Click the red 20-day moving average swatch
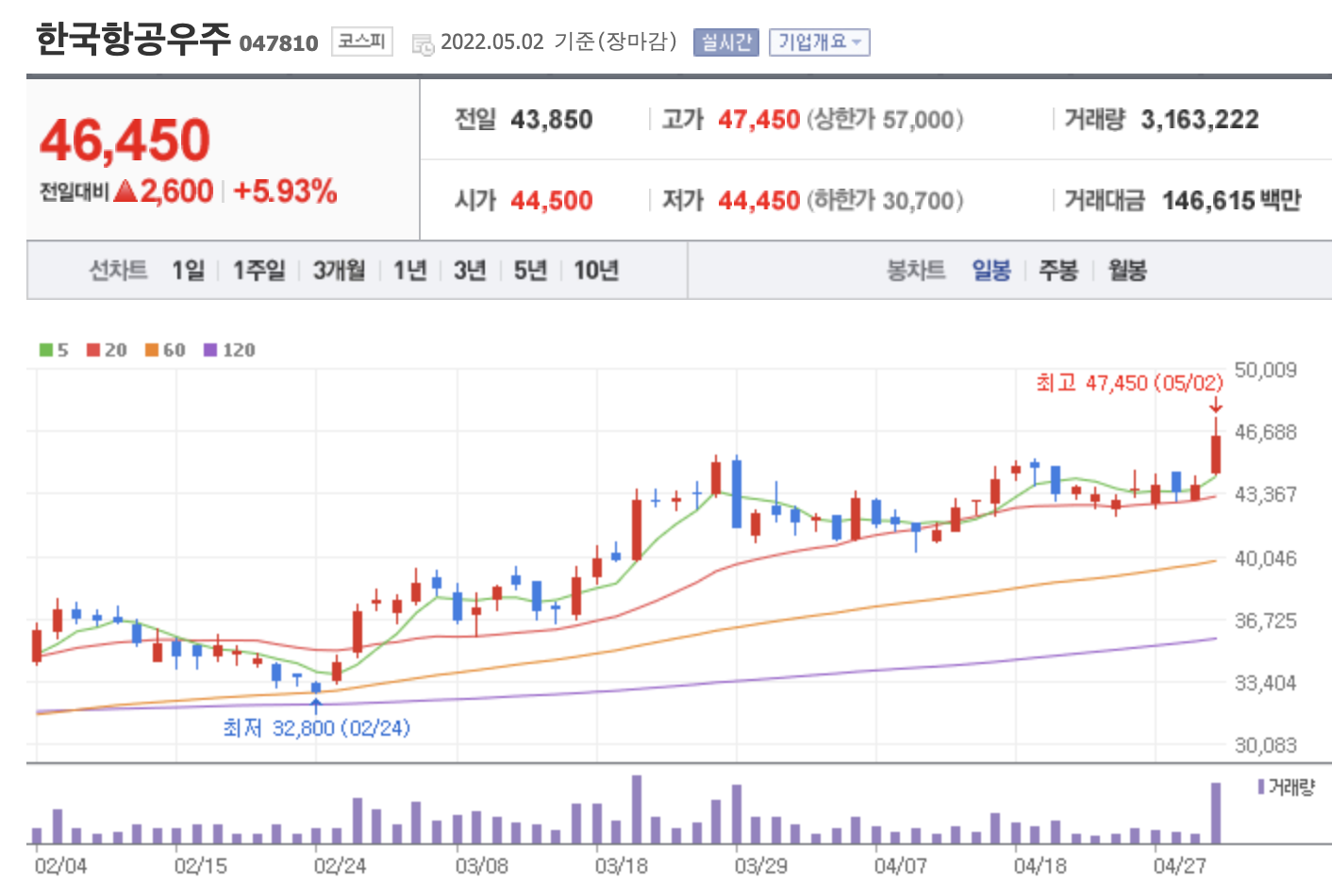Viewport: 1332px width, 896px height. pos(93,350)
